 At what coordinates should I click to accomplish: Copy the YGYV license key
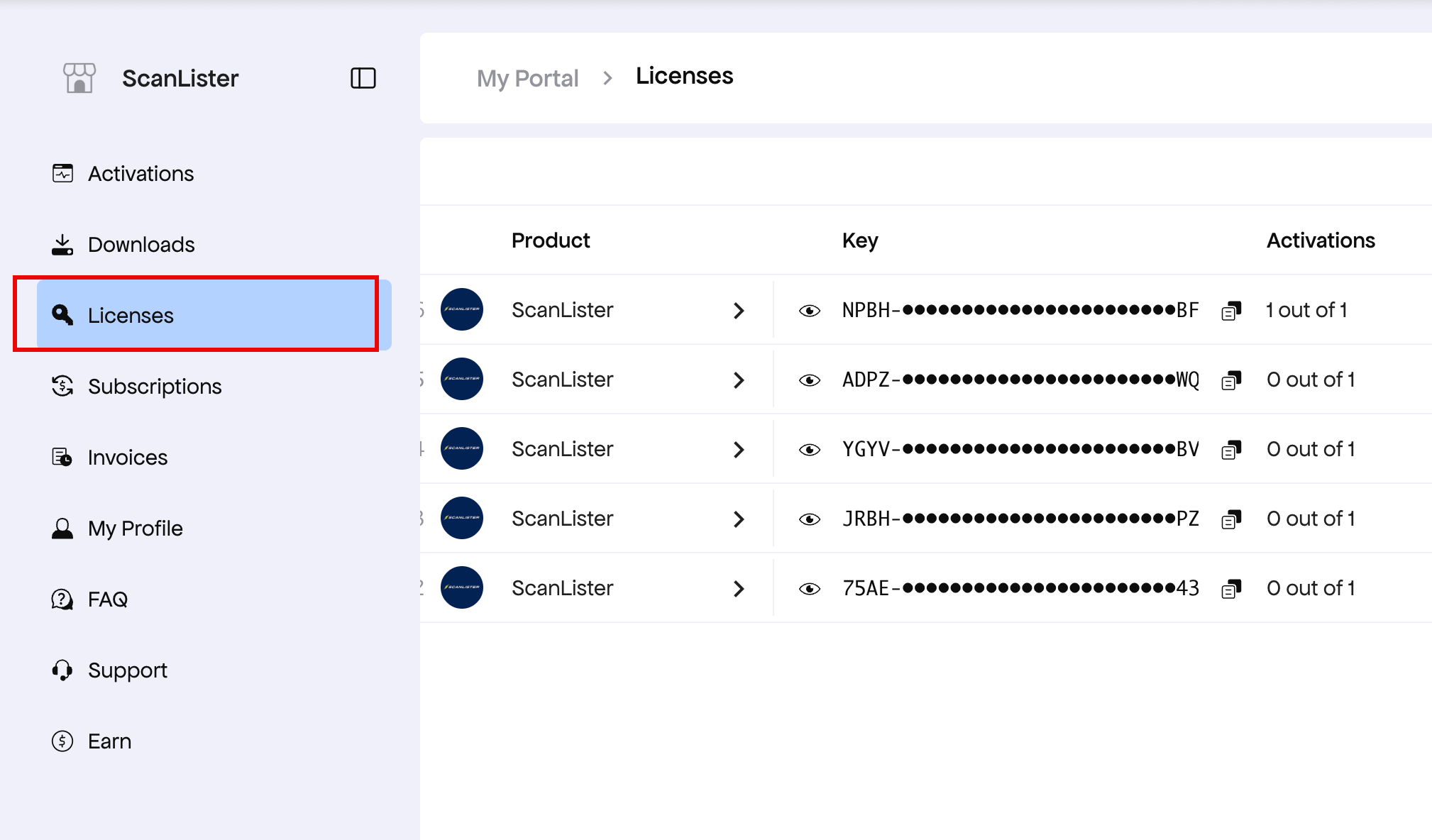1231,450
